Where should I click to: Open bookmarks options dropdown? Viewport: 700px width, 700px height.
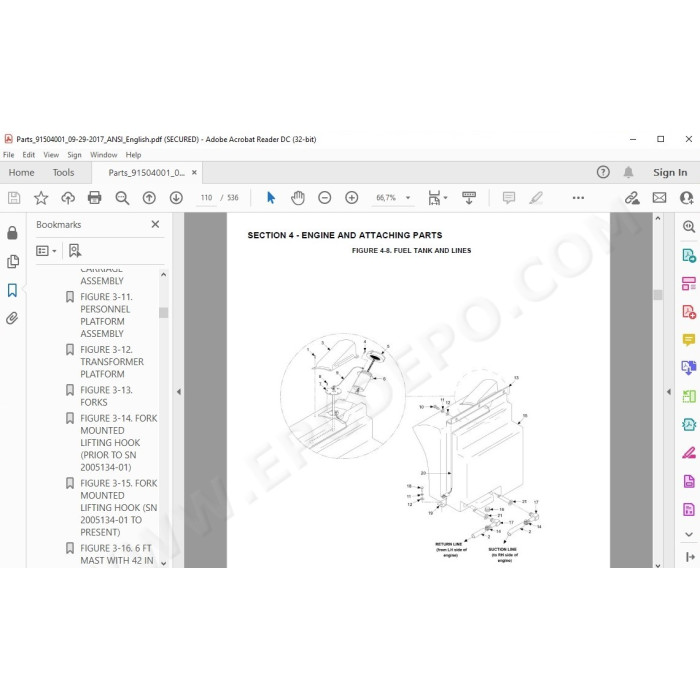click(46, 251)
